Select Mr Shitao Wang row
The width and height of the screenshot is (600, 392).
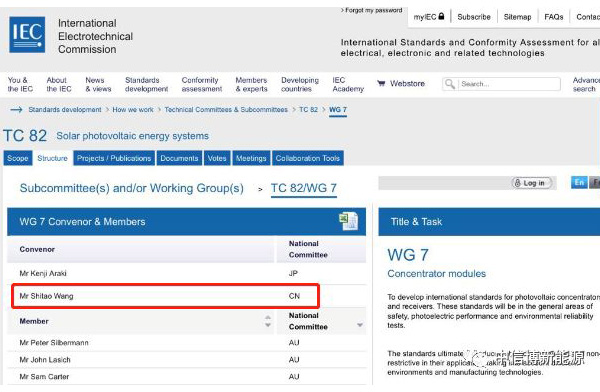186,296
